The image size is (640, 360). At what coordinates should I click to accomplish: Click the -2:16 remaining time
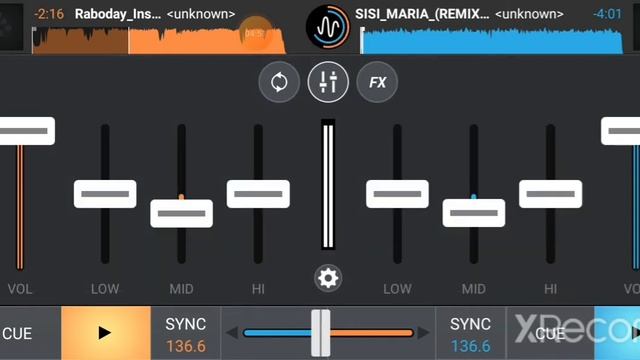click(49, 14)
